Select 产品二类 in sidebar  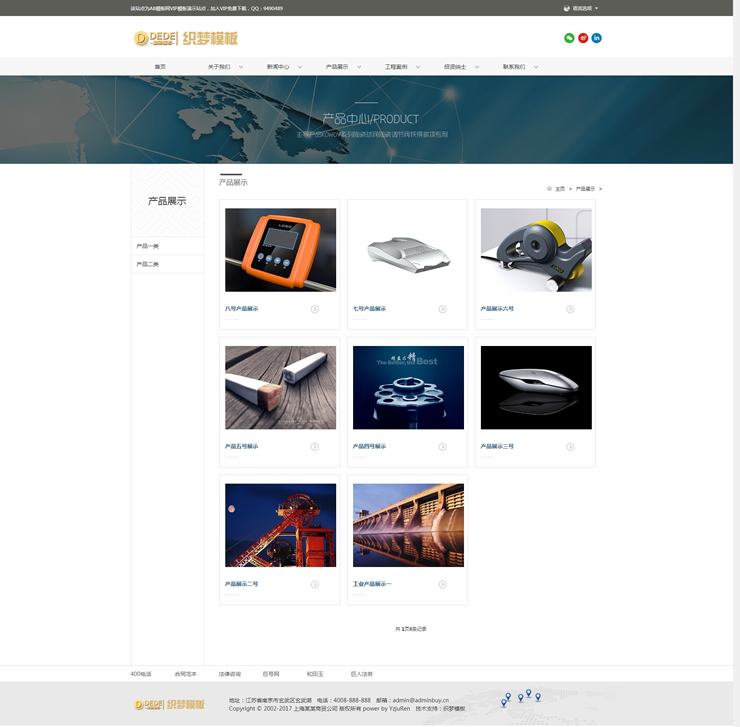click(148, 264)
